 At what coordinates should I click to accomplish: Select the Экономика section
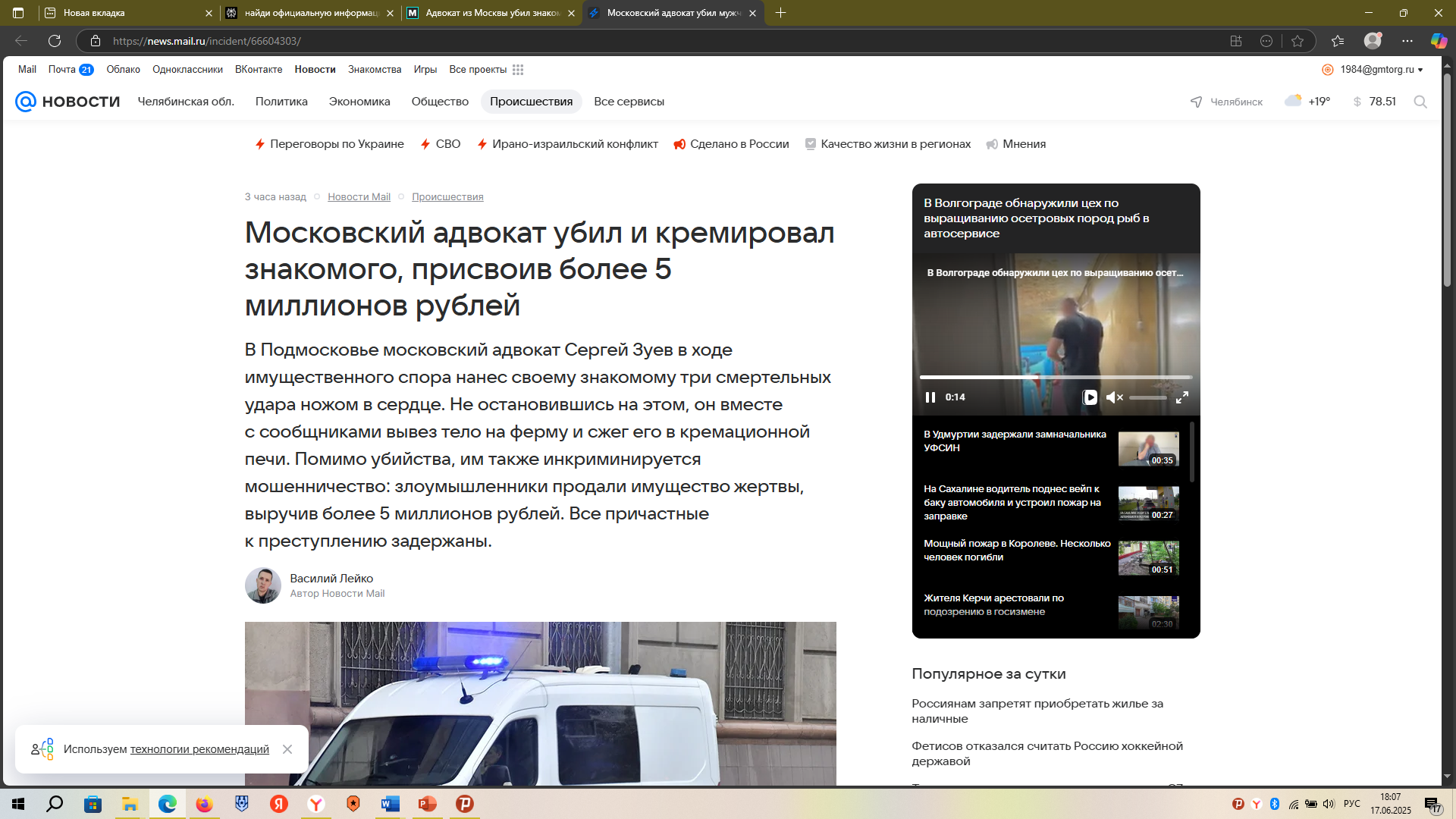[x=359, y=102]
